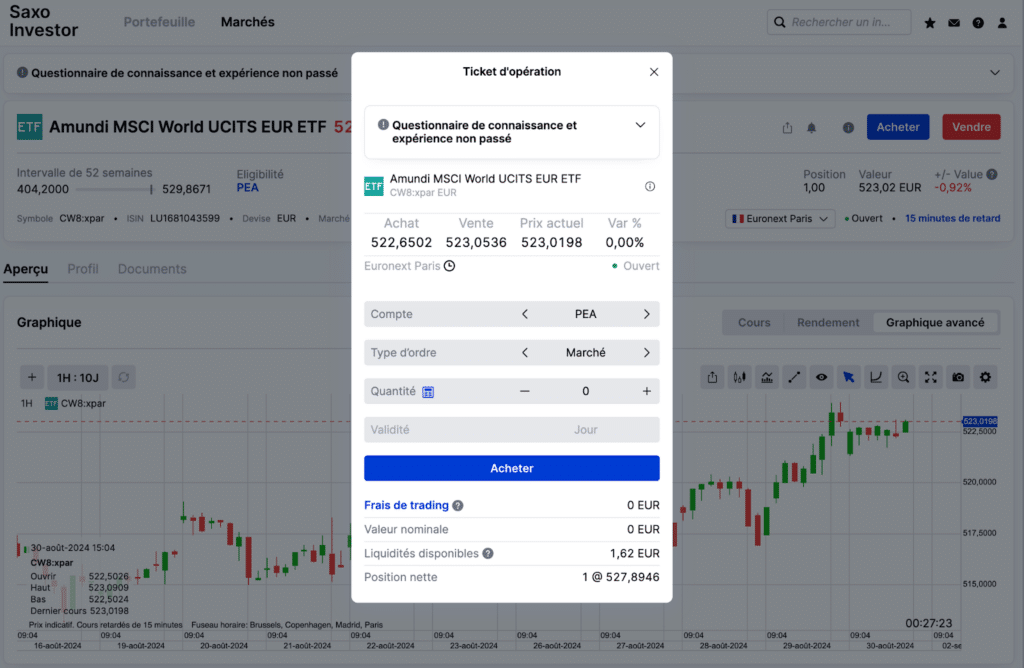Take chart snapshot with camera icon
Image resolution: width=1024 pixels, height=668 pixels.
[958, 377]
